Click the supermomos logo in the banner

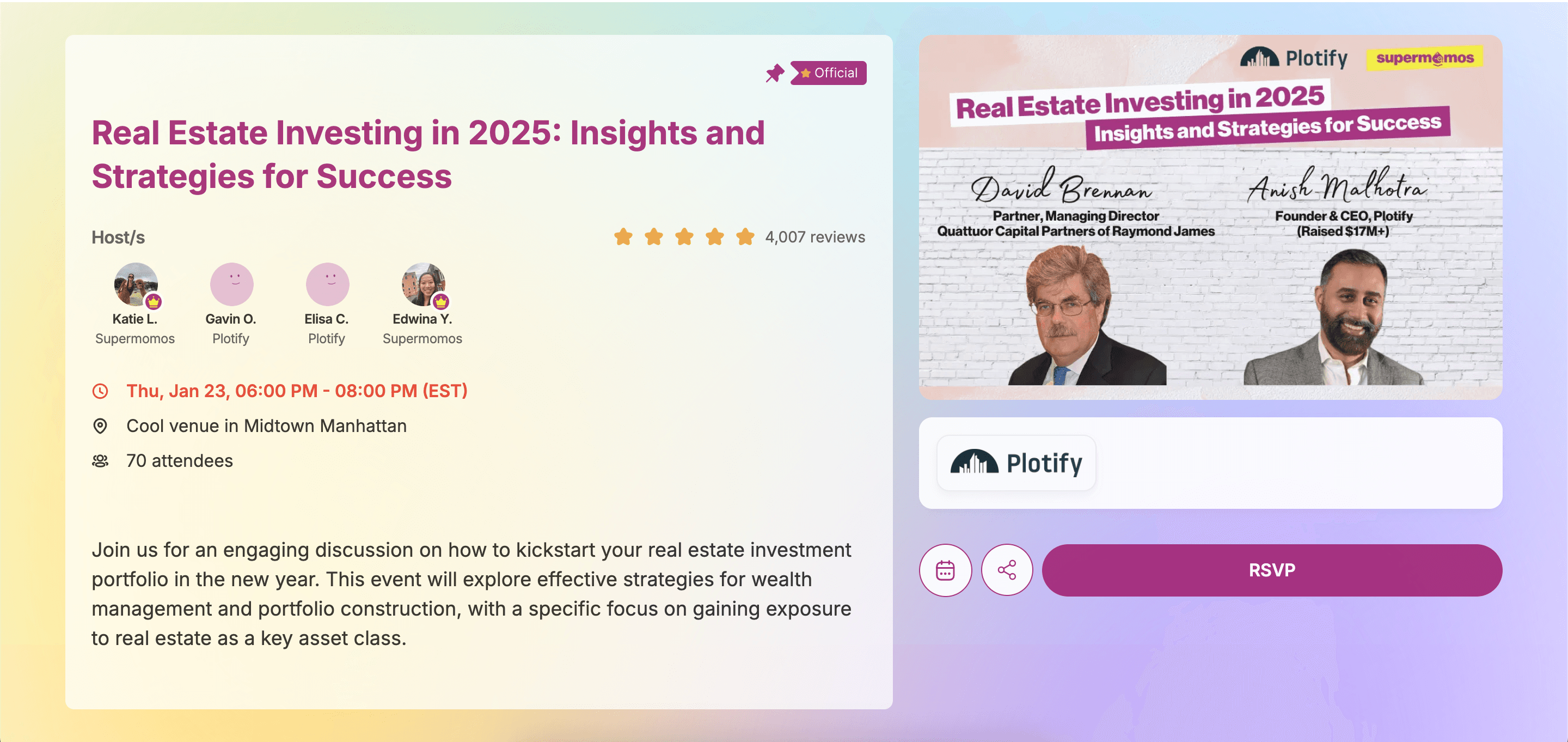[1424, 58]
